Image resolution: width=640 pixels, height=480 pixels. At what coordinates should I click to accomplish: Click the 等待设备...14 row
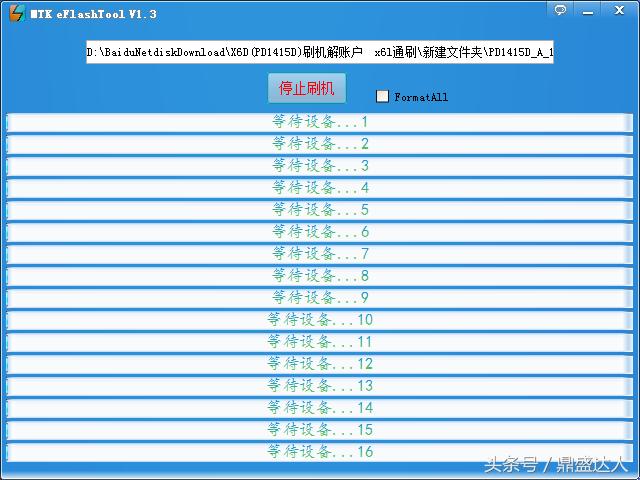tap(320, 408)
